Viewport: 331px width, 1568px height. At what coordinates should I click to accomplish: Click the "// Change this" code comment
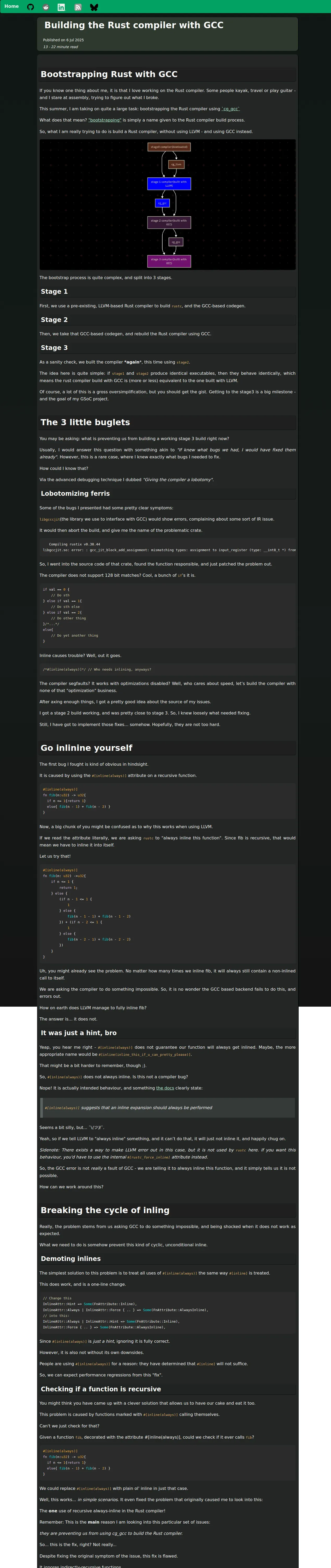[x=57, y=1298]
